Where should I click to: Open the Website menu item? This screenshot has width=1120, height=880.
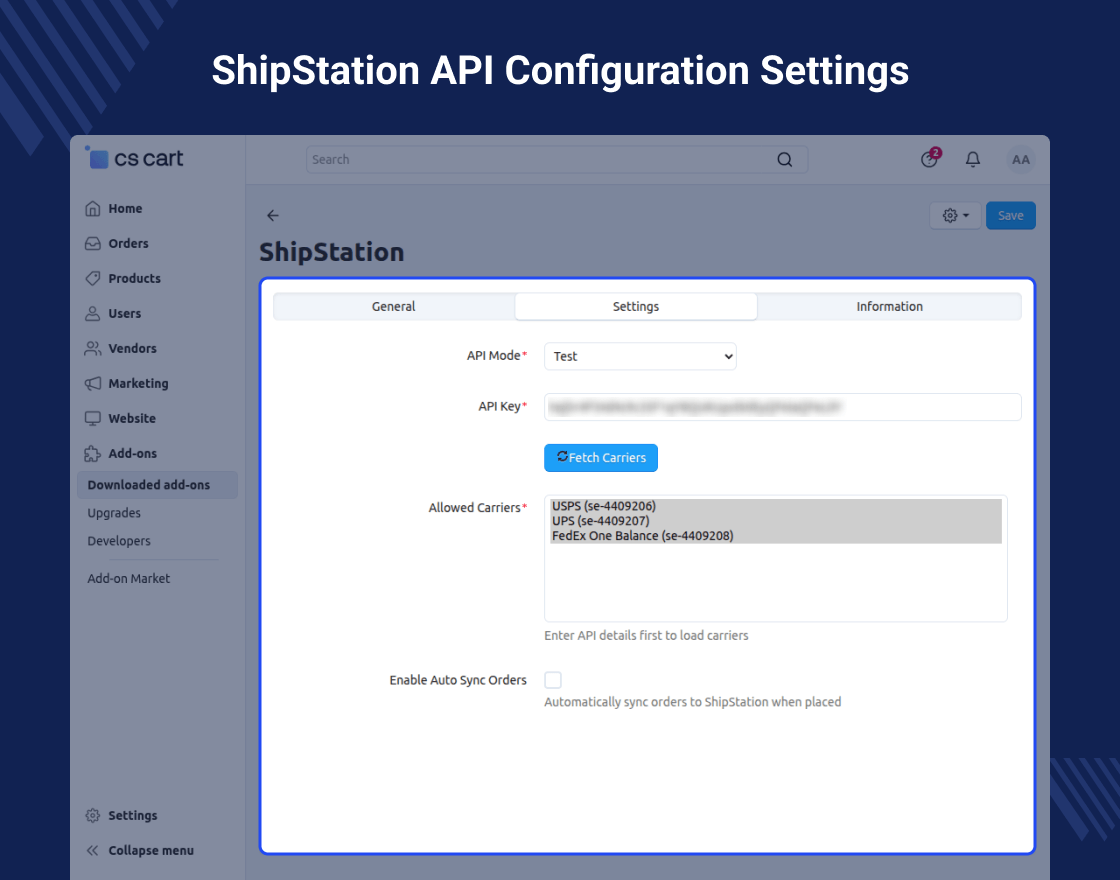point(132,419)
